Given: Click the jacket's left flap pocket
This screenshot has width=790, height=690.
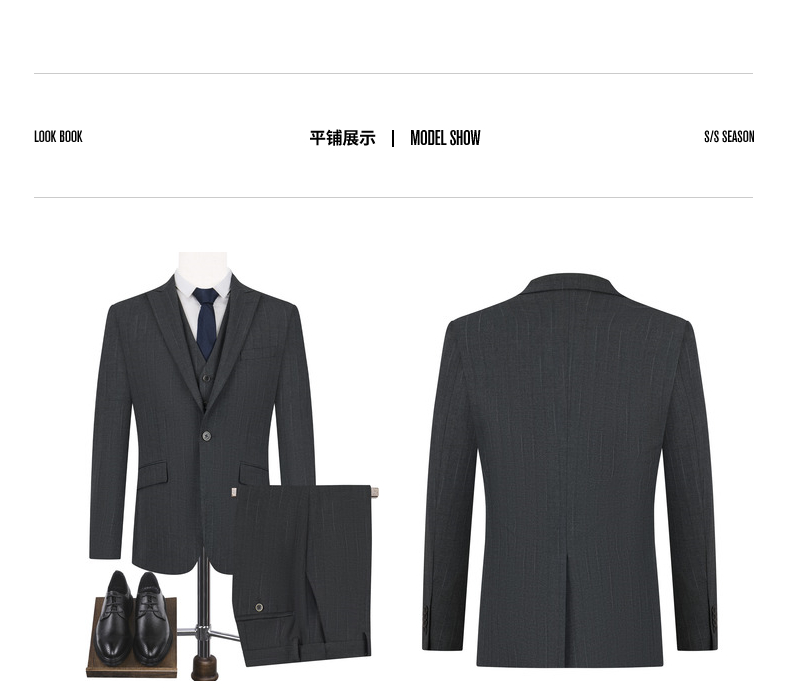Looking at the screenshot, I should click(x=152, y=475).
